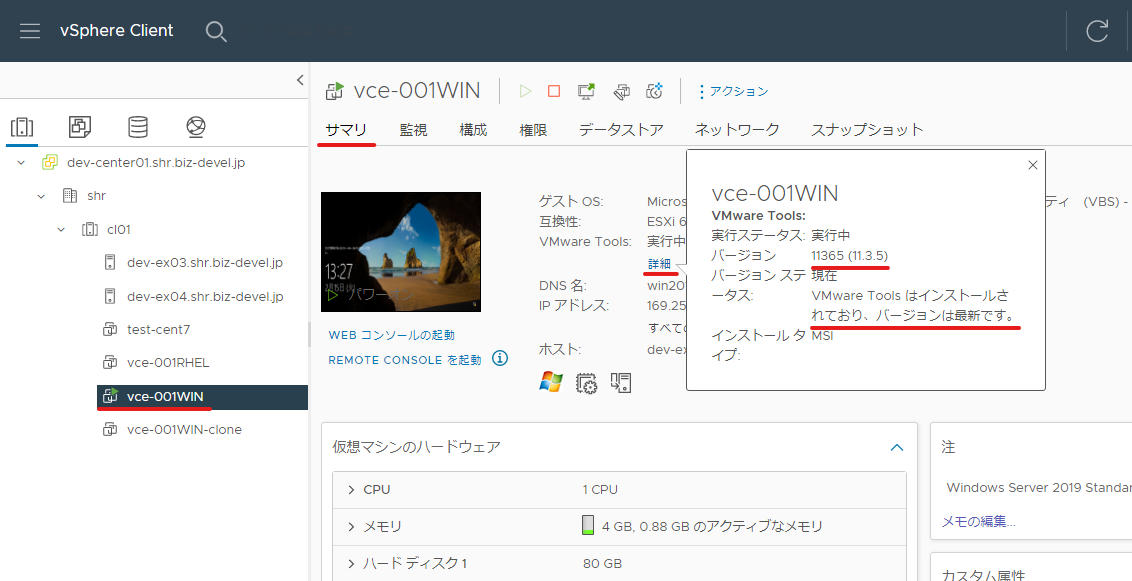
Task: Select host dev-ex03.shr.biz-devel.jp
Action: [x=204, y=263]
